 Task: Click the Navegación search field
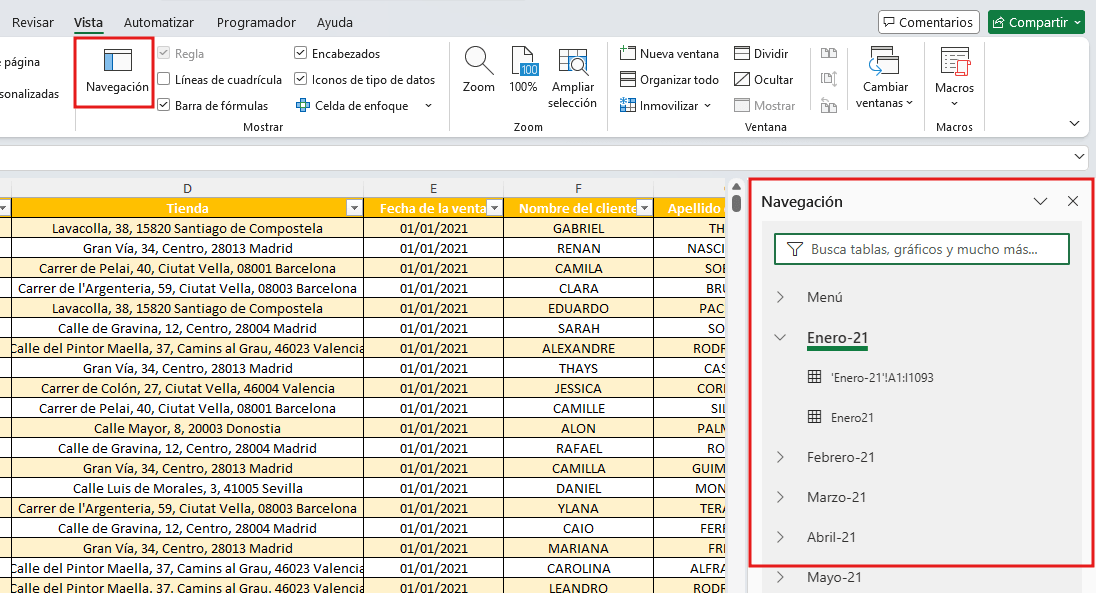click(x=922, y=249)
